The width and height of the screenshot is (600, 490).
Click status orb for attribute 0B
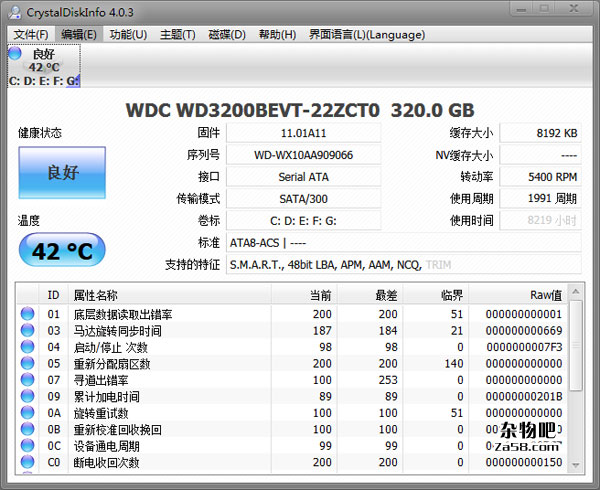[x=28, y=429]
